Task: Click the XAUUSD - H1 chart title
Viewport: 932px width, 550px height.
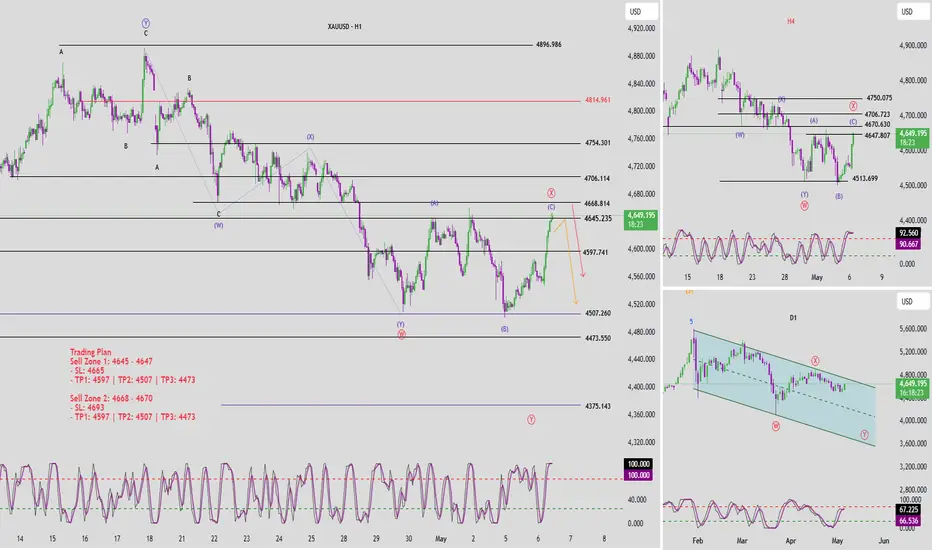Action: [345, 27]
